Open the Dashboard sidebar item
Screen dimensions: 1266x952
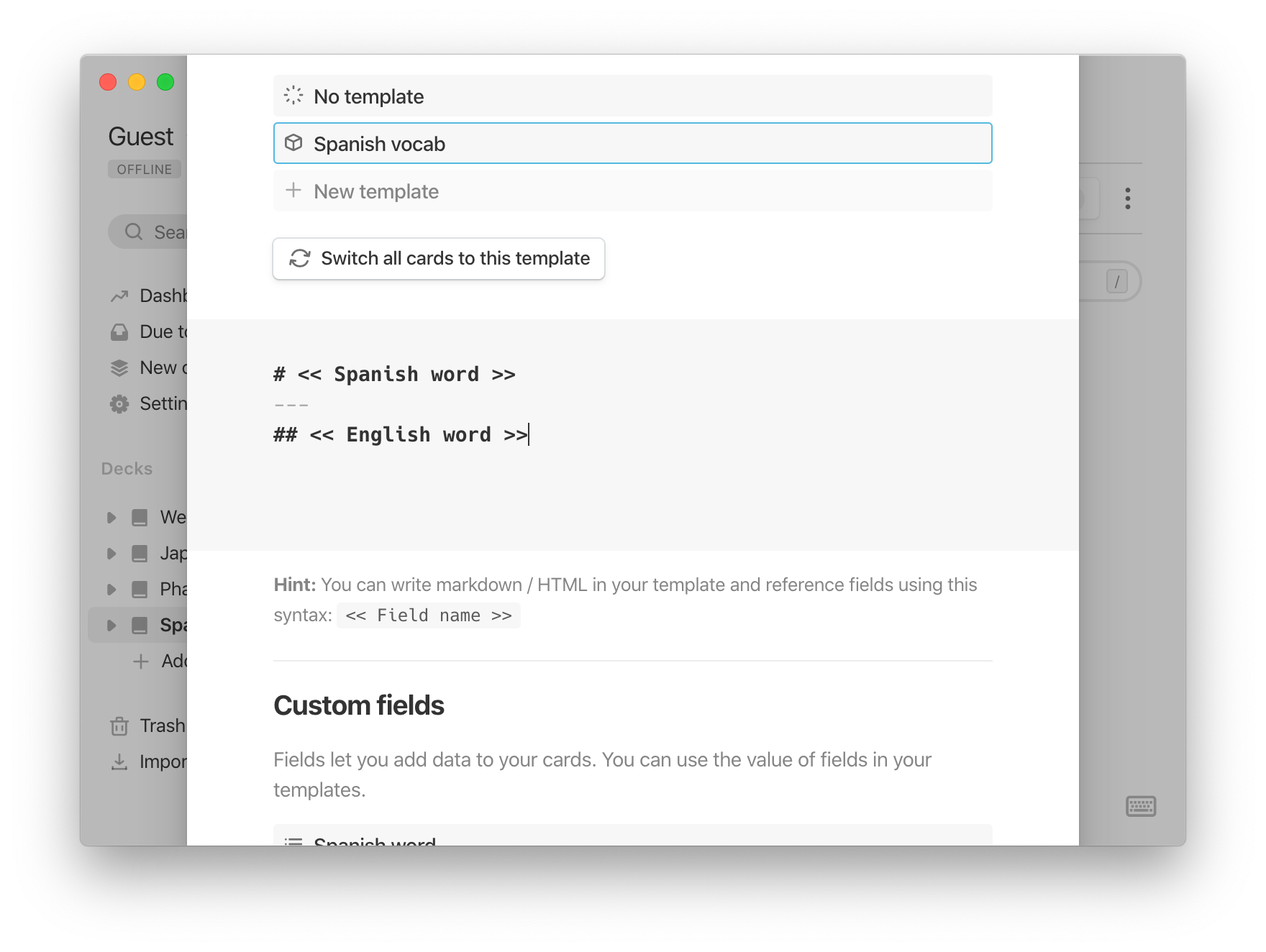(148, 296)
